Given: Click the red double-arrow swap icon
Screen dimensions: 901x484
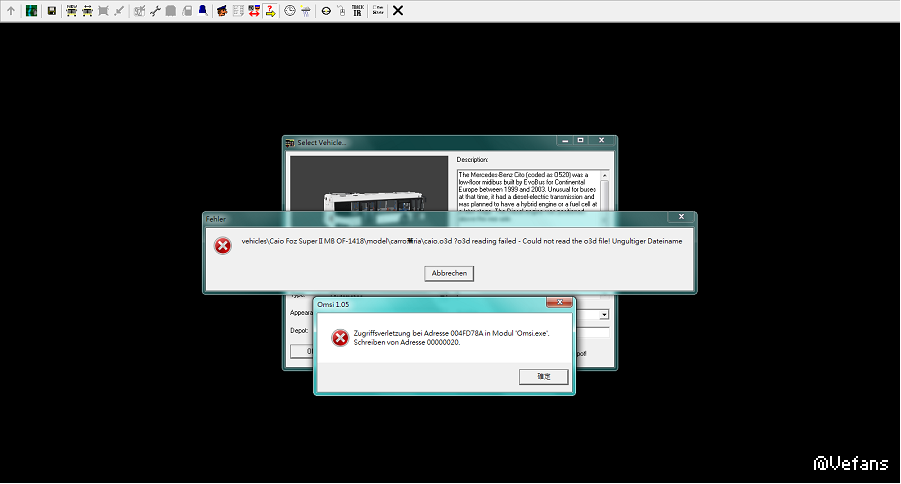Looking at the screenshot, I should (x=254, y=10).
